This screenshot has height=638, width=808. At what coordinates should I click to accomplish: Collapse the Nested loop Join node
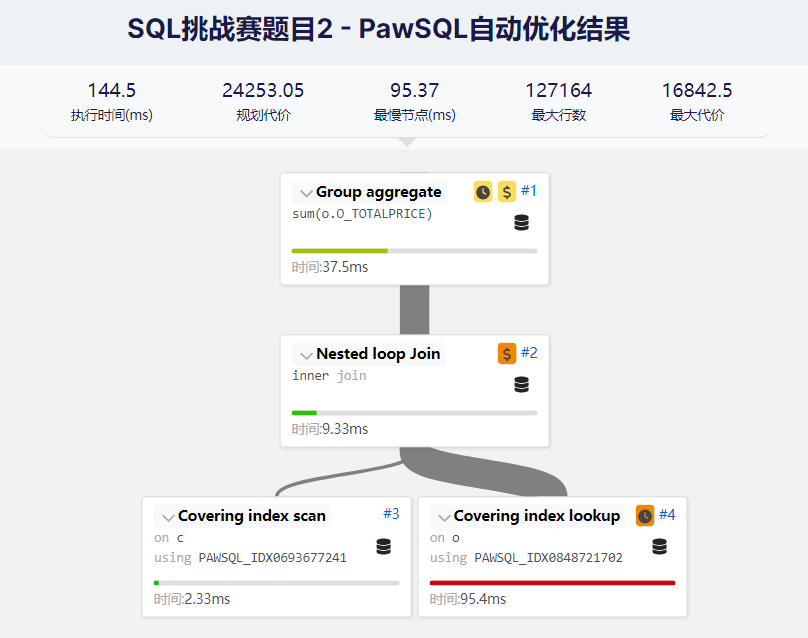coord(305,353)
